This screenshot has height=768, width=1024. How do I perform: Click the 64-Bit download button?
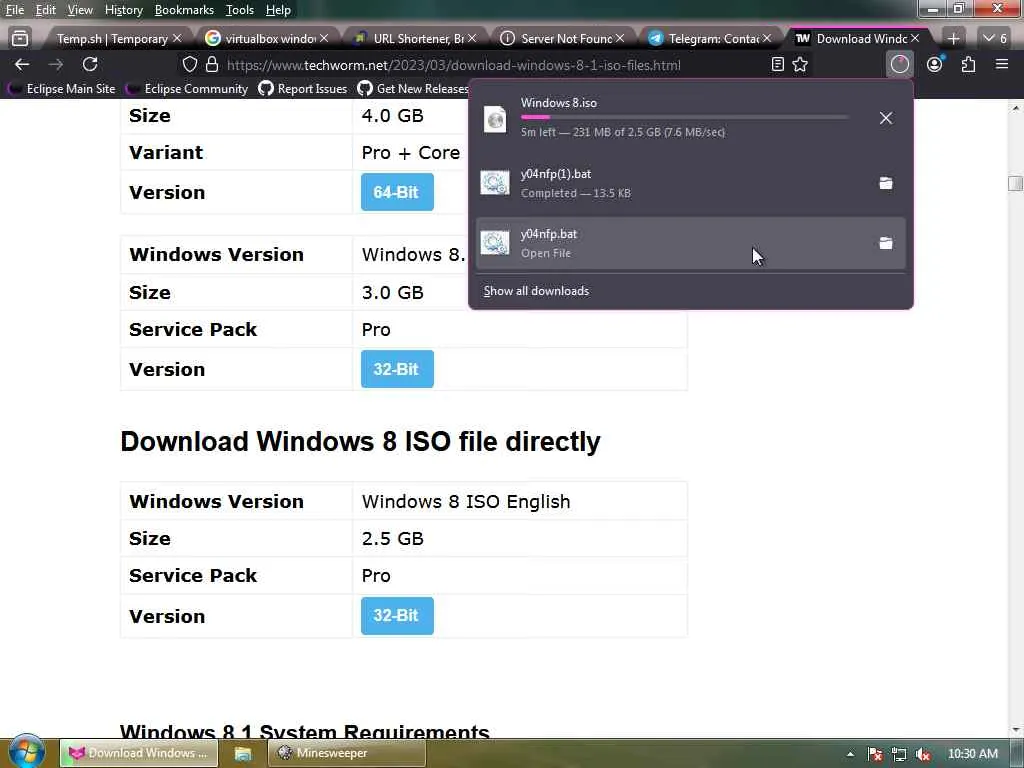(x=397, y=192)
